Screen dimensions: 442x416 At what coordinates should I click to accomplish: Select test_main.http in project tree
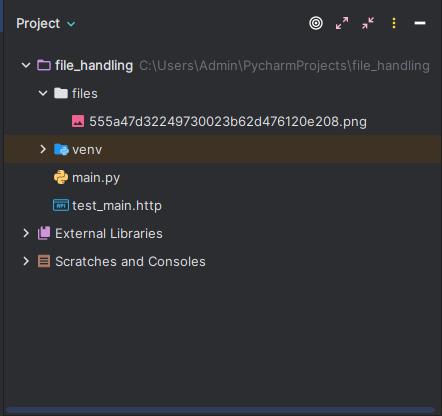(117, 206)
